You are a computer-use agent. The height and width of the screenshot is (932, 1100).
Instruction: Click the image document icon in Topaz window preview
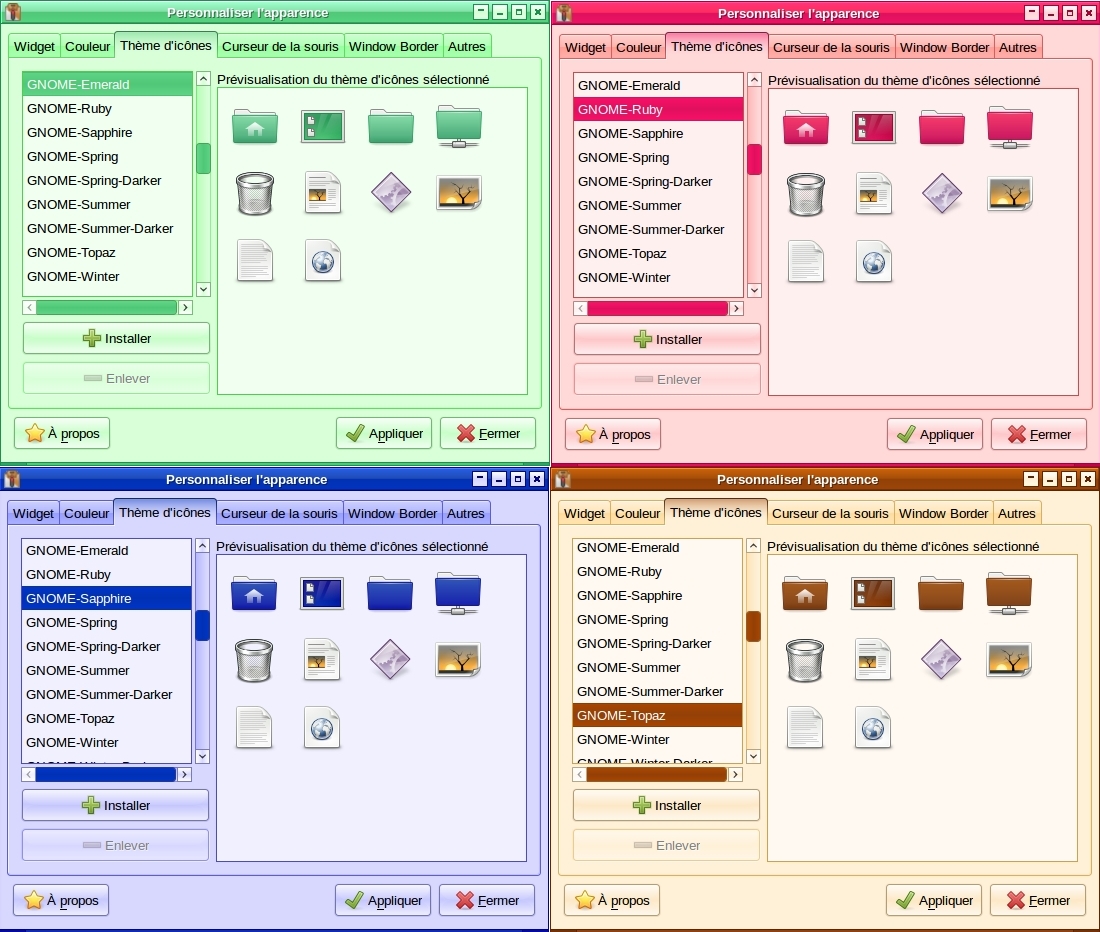tap(873, 660)
